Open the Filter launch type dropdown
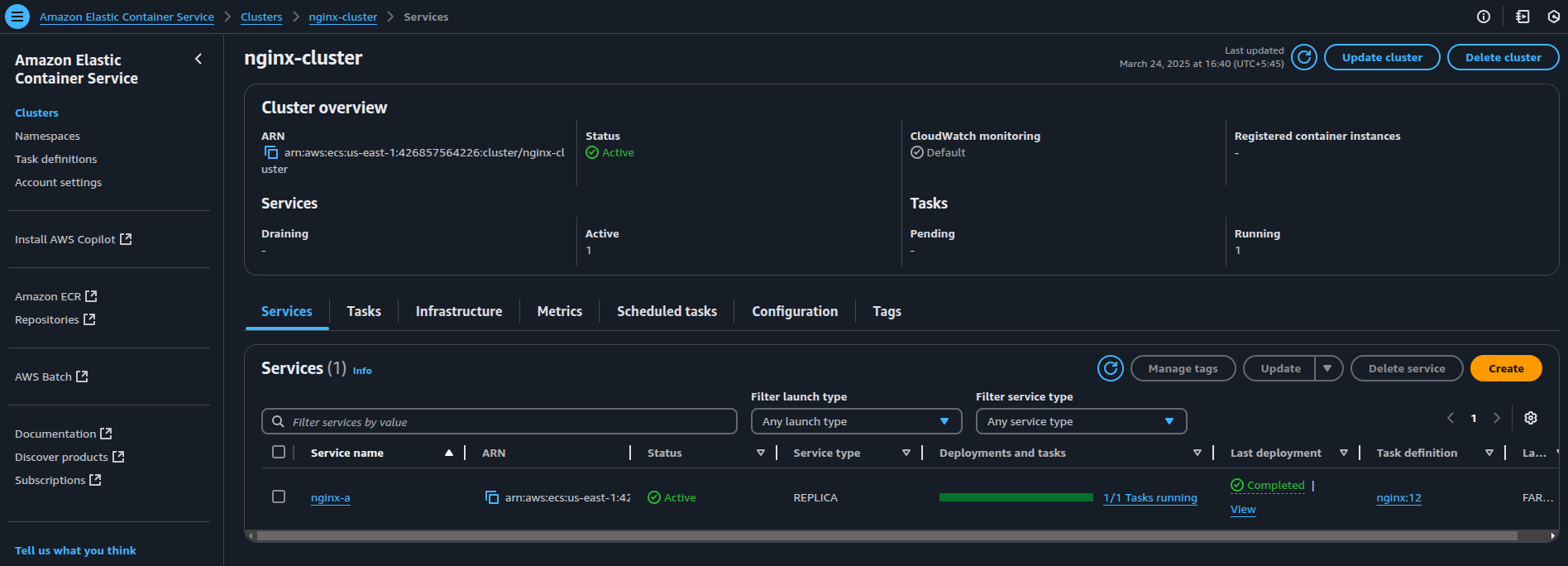 point(855,421)
